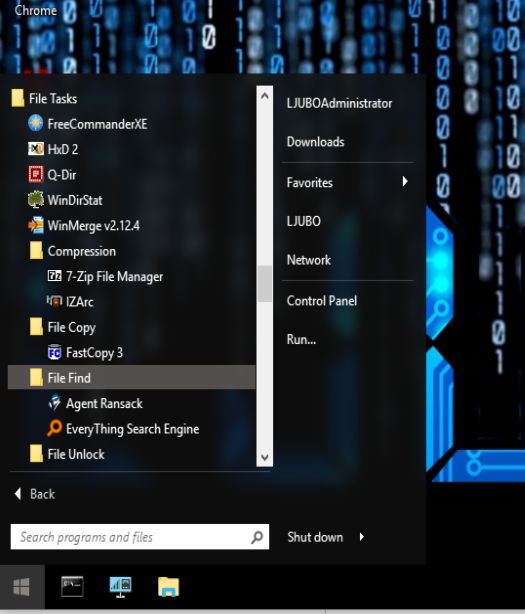The width and height of the screenshot is (525, 614).
Task: Launch WinMerge v2.12.4
Action: tap(132, 226)
